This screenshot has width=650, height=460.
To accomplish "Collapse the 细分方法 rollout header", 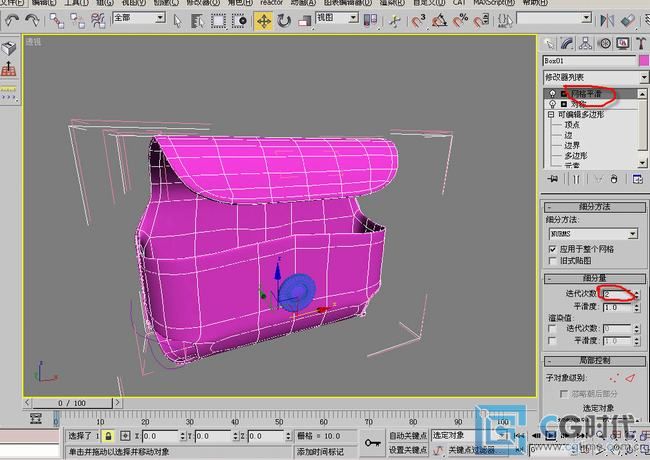I will [x=594, y=207].
